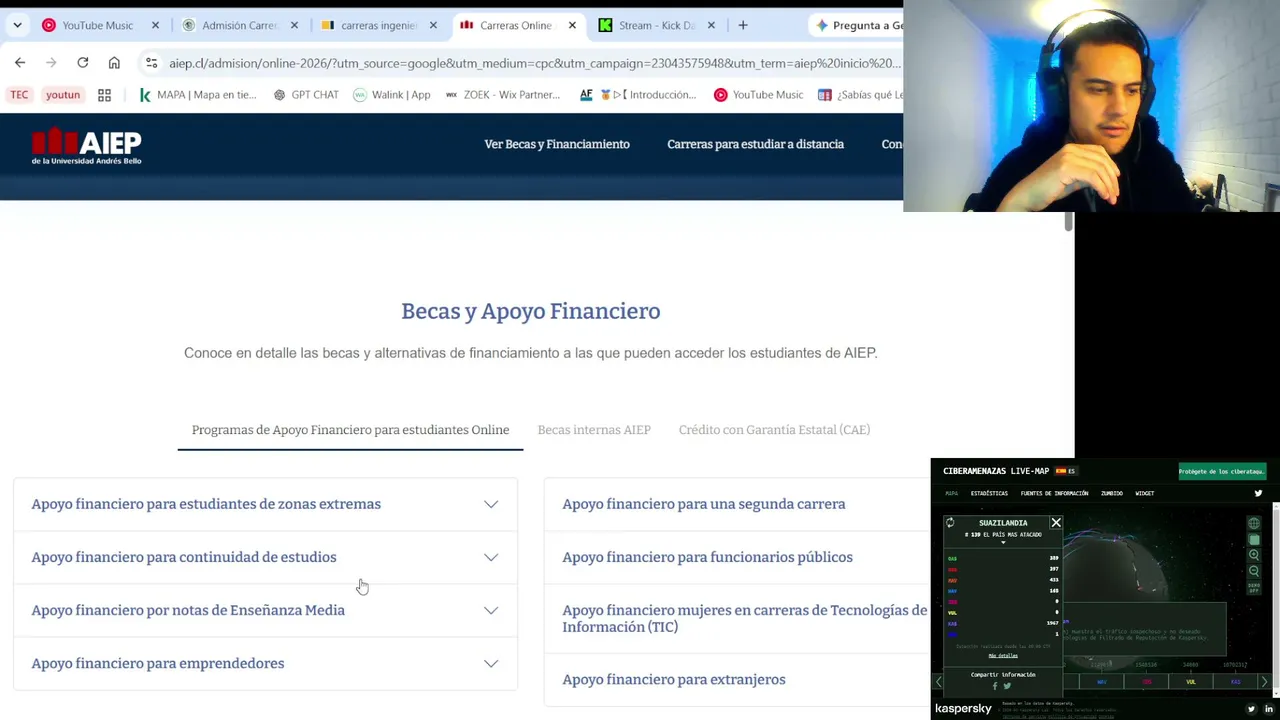Image resolution: width=1280 pixels, height=720 pixels.
Task: Click Más detalles link in country panel
Action: click(x=1003, y=655)
